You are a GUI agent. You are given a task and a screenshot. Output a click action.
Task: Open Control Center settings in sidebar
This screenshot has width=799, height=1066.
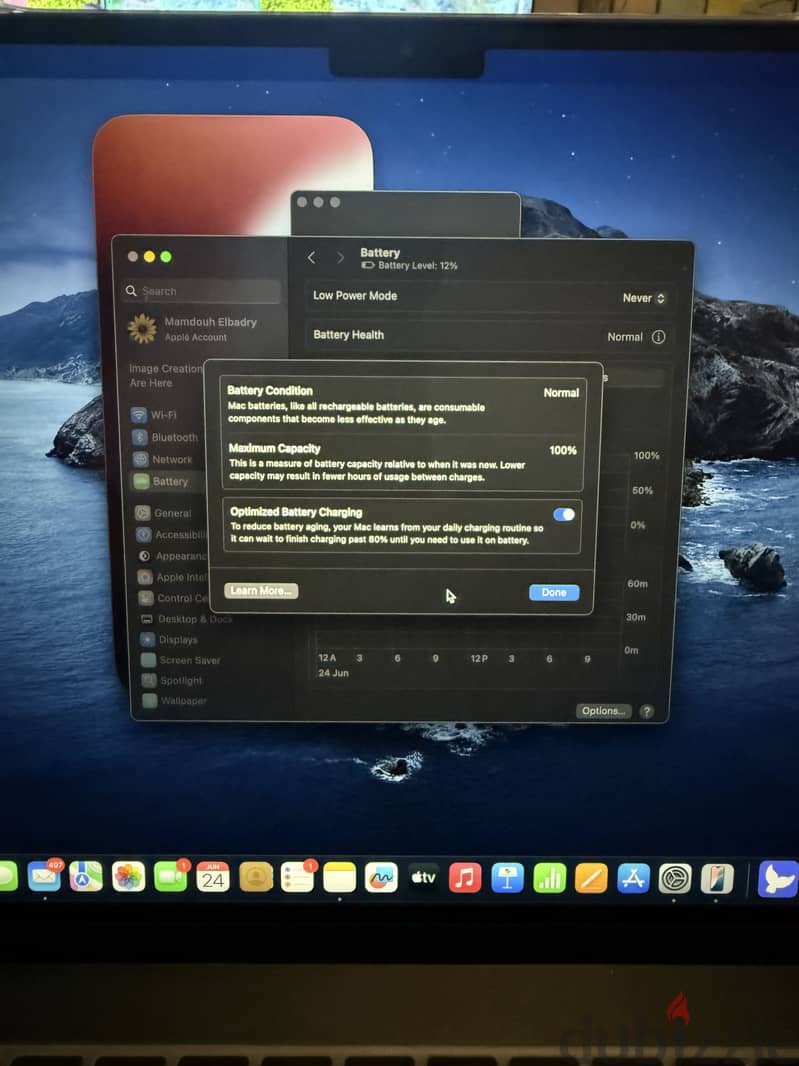click(174, 598)
